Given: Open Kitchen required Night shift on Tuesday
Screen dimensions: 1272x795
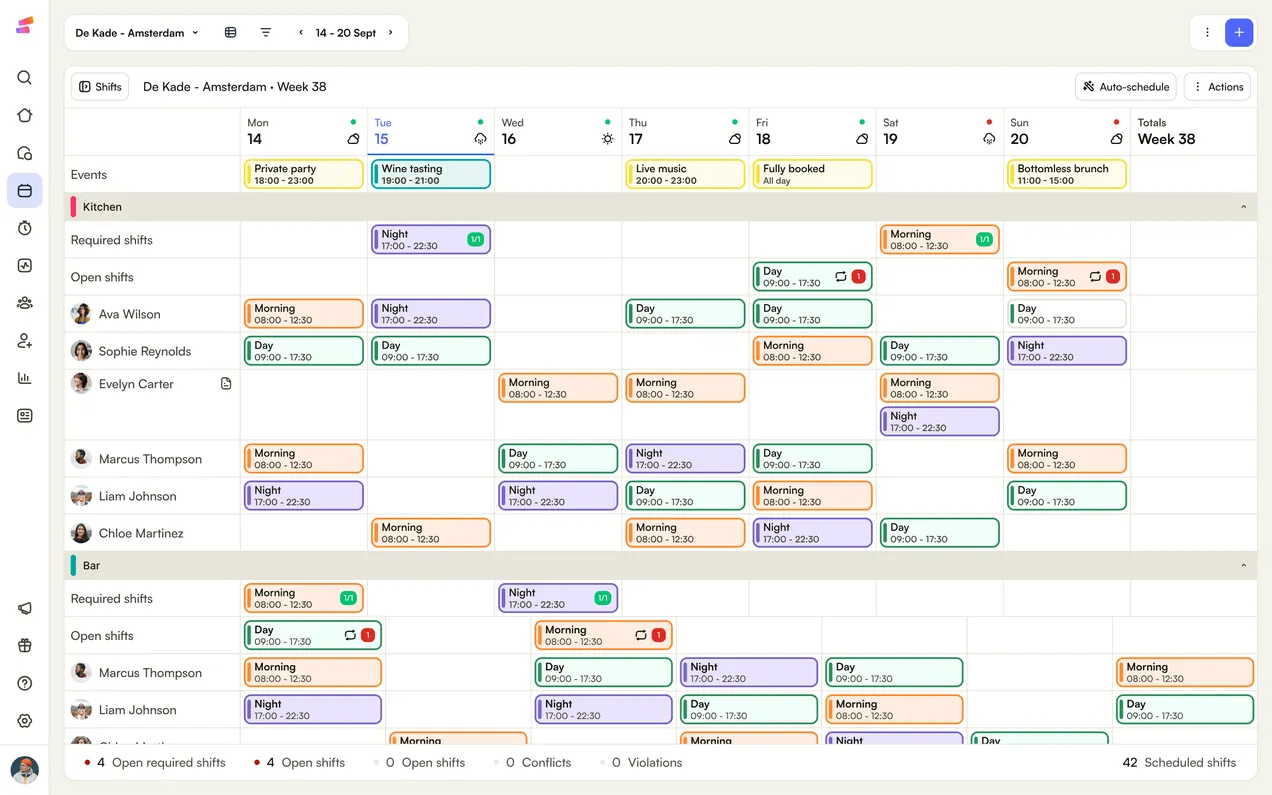Looking at the screenshot, I should tap(431, 240).
